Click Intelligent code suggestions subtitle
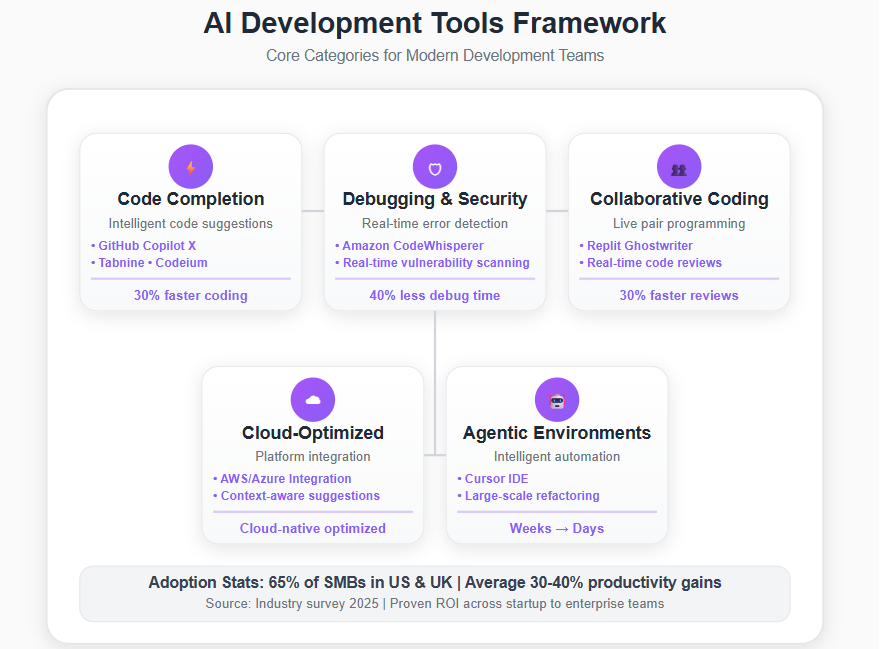 191,223
